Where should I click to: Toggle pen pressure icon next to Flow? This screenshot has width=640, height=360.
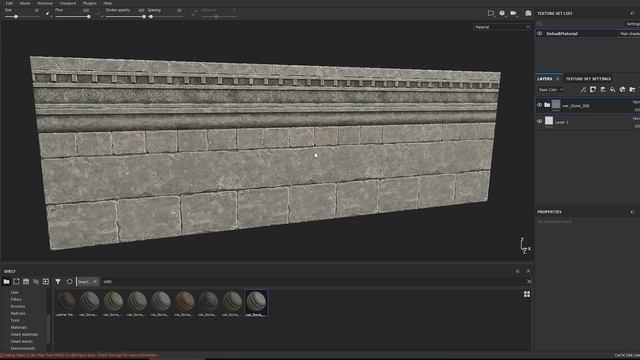(98, 13)
